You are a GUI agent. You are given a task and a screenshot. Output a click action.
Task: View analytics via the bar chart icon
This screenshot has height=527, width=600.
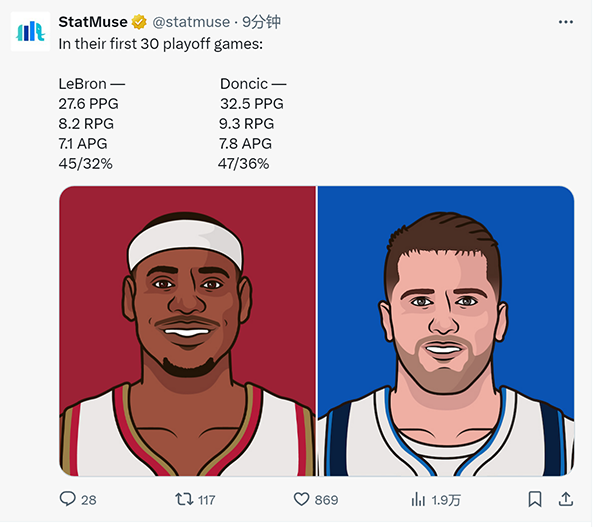419,498
